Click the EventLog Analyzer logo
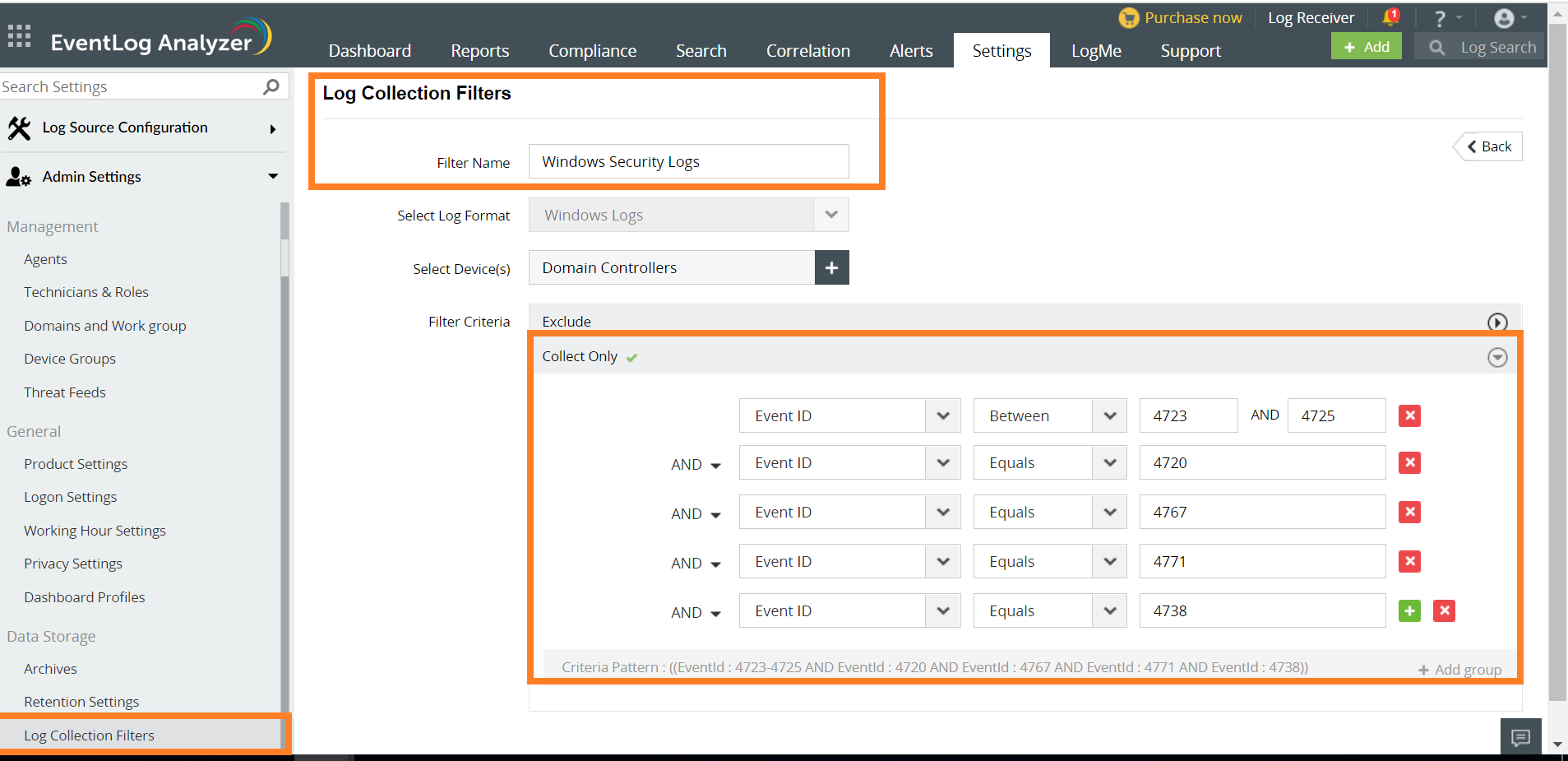Screen dimensions: 1568x761 pos(161,39)
